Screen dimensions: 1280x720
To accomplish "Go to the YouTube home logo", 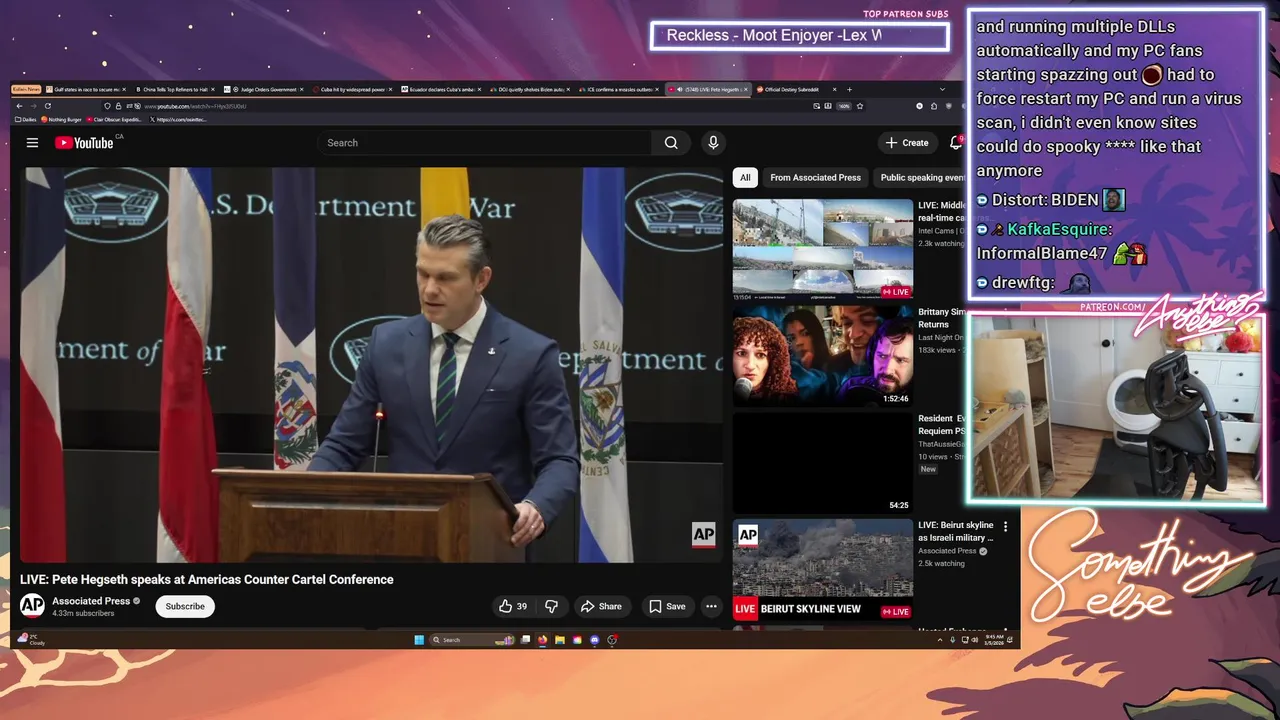I will point(84,143).
